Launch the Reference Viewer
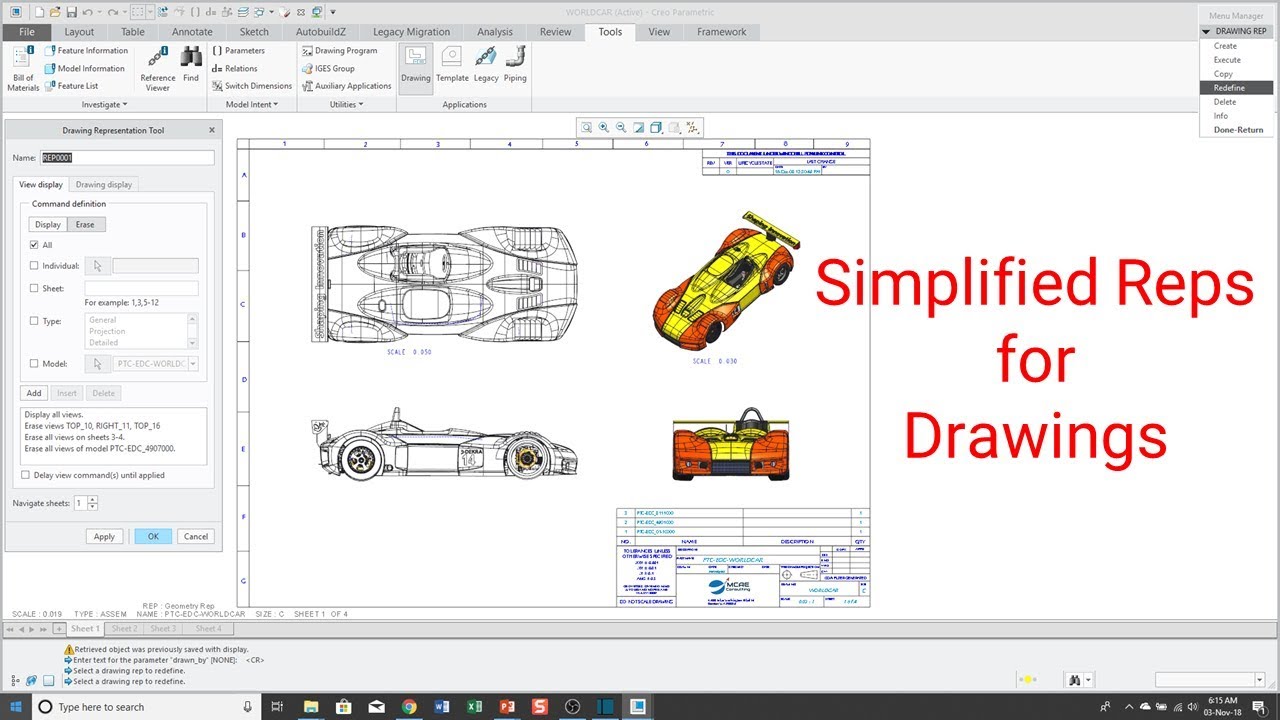Image resolution: width=1280 pixels, height=720 pixels. pyautogui.click(x=158, y=68)
